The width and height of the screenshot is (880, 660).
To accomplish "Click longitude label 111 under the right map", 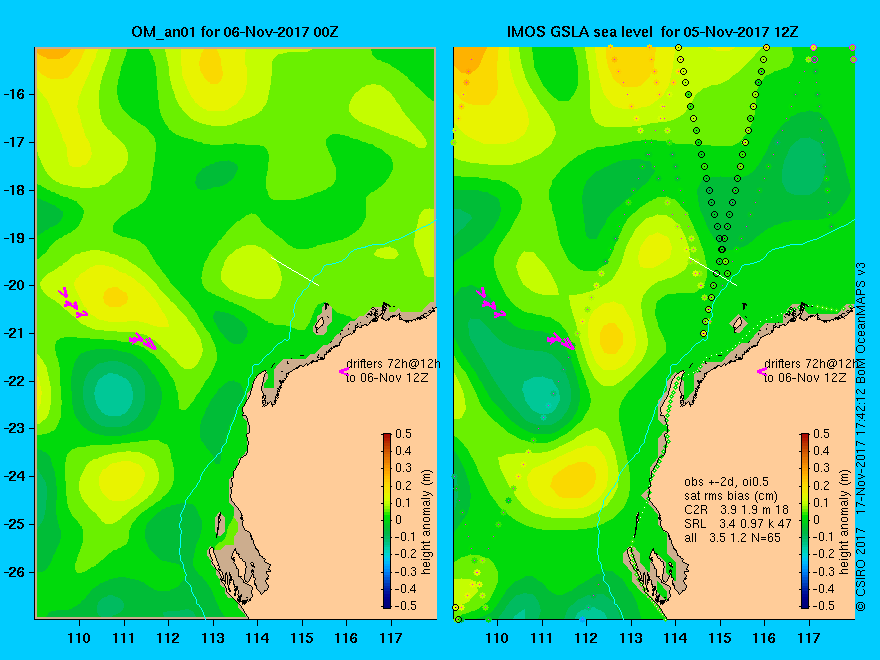I will pyautogui.click(x=542, y=638).
